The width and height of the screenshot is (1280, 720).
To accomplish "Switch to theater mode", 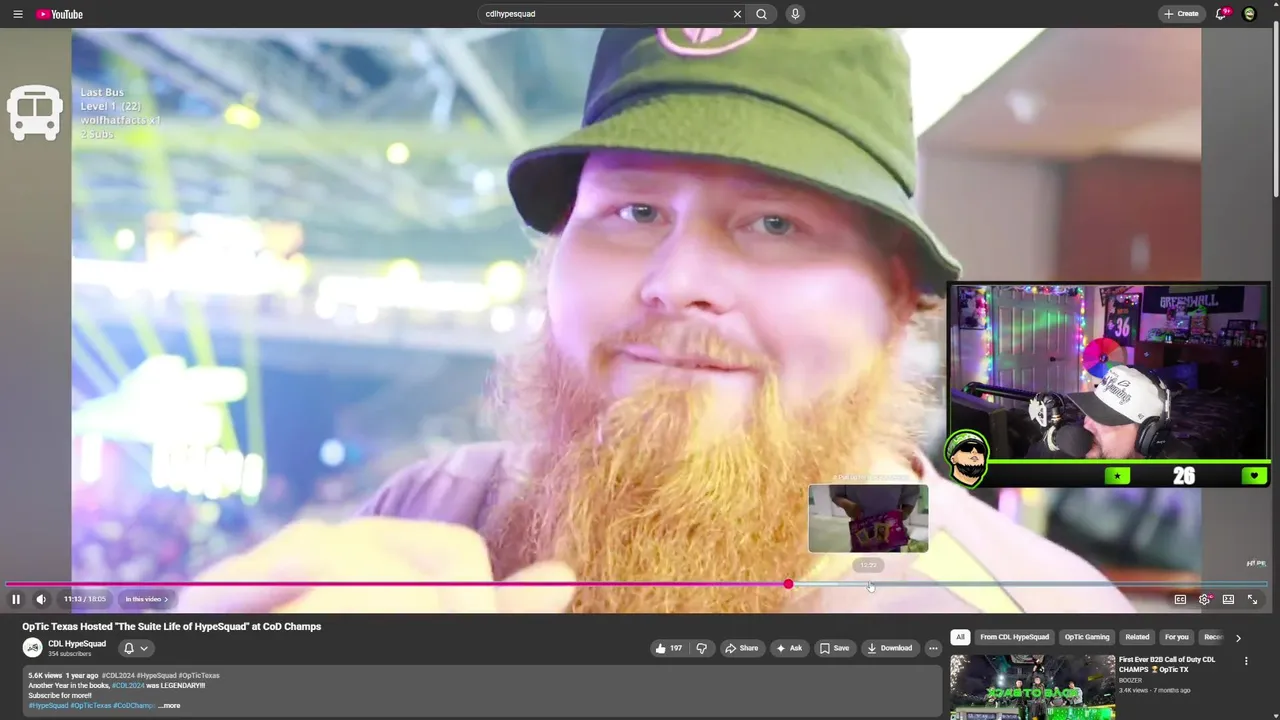I will pyautogui.click(x=1228, y=599).
